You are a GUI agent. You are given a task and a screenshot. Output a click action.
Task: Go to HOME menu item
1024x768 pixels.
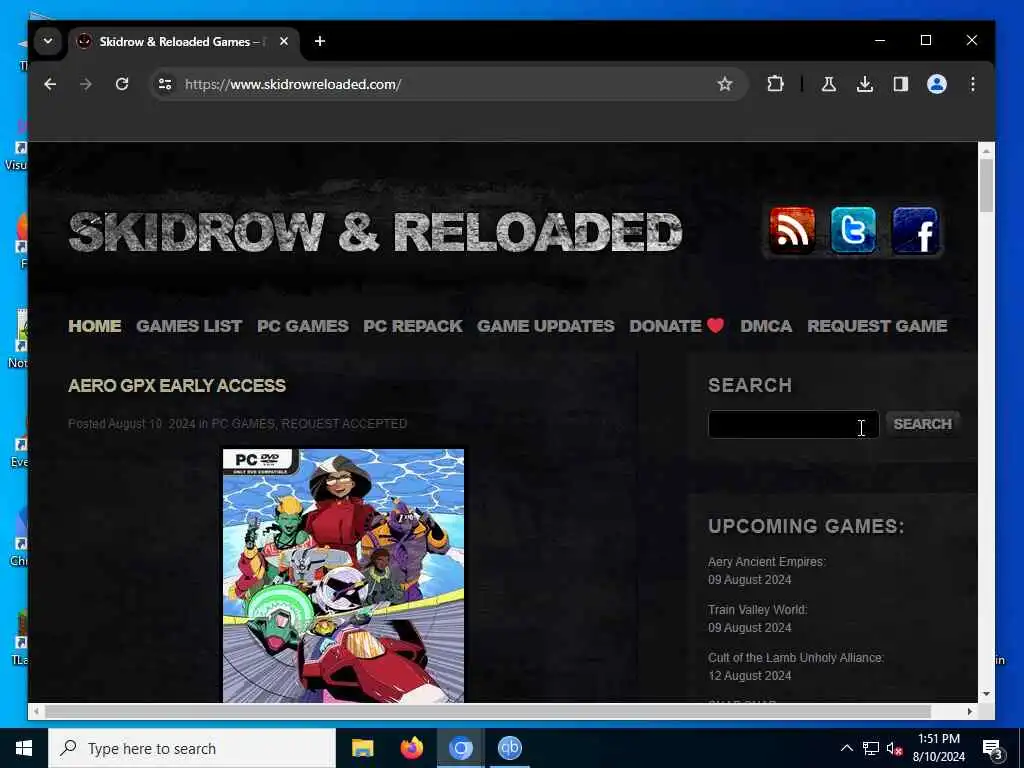pyautogui.click(x=95, y=326)
